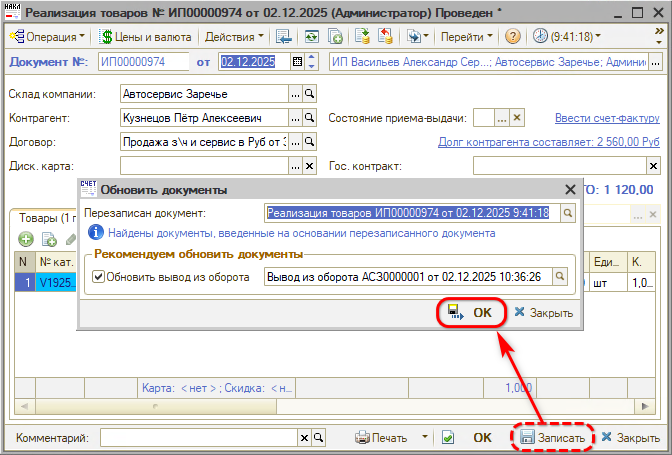Expand the Перейти dropdown menu

tap(467, 36)
